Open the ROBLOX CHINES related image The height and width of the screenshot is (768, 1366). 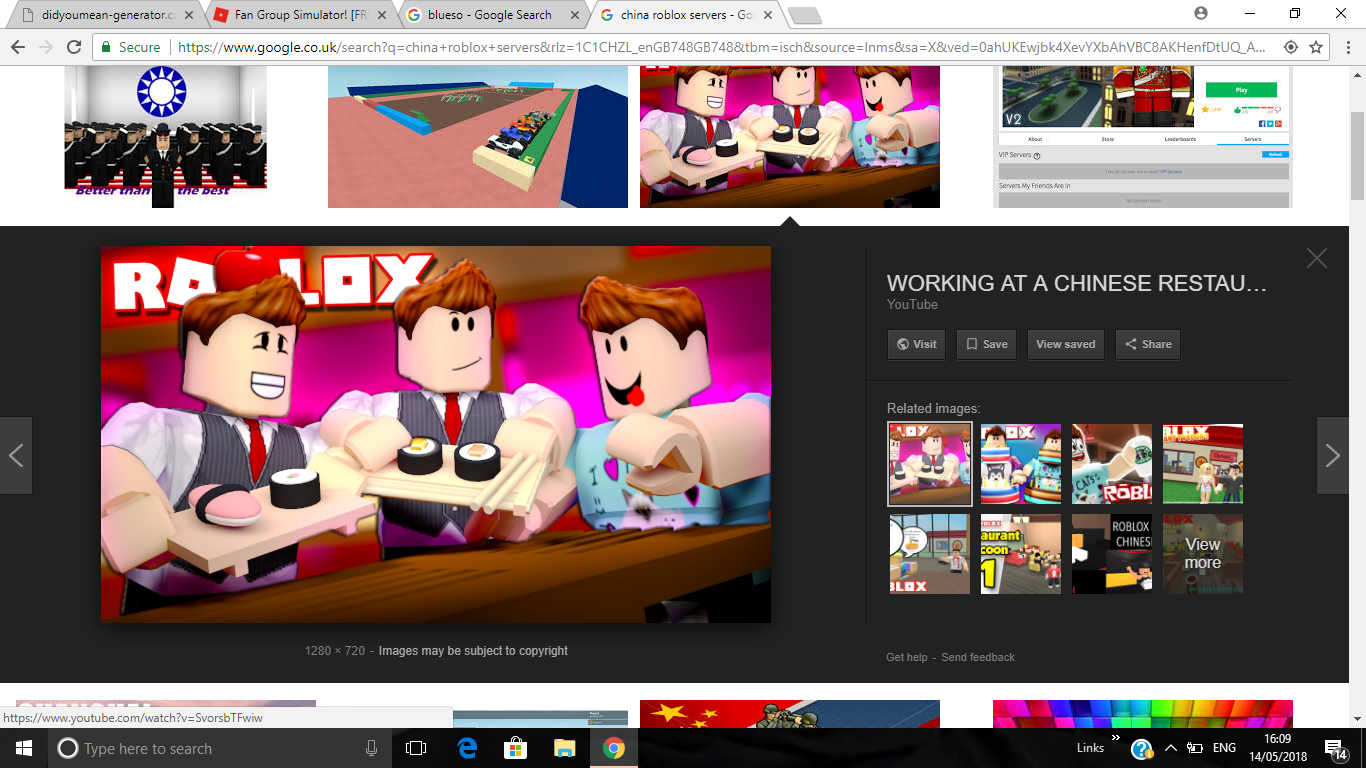tap(1112, 554)
